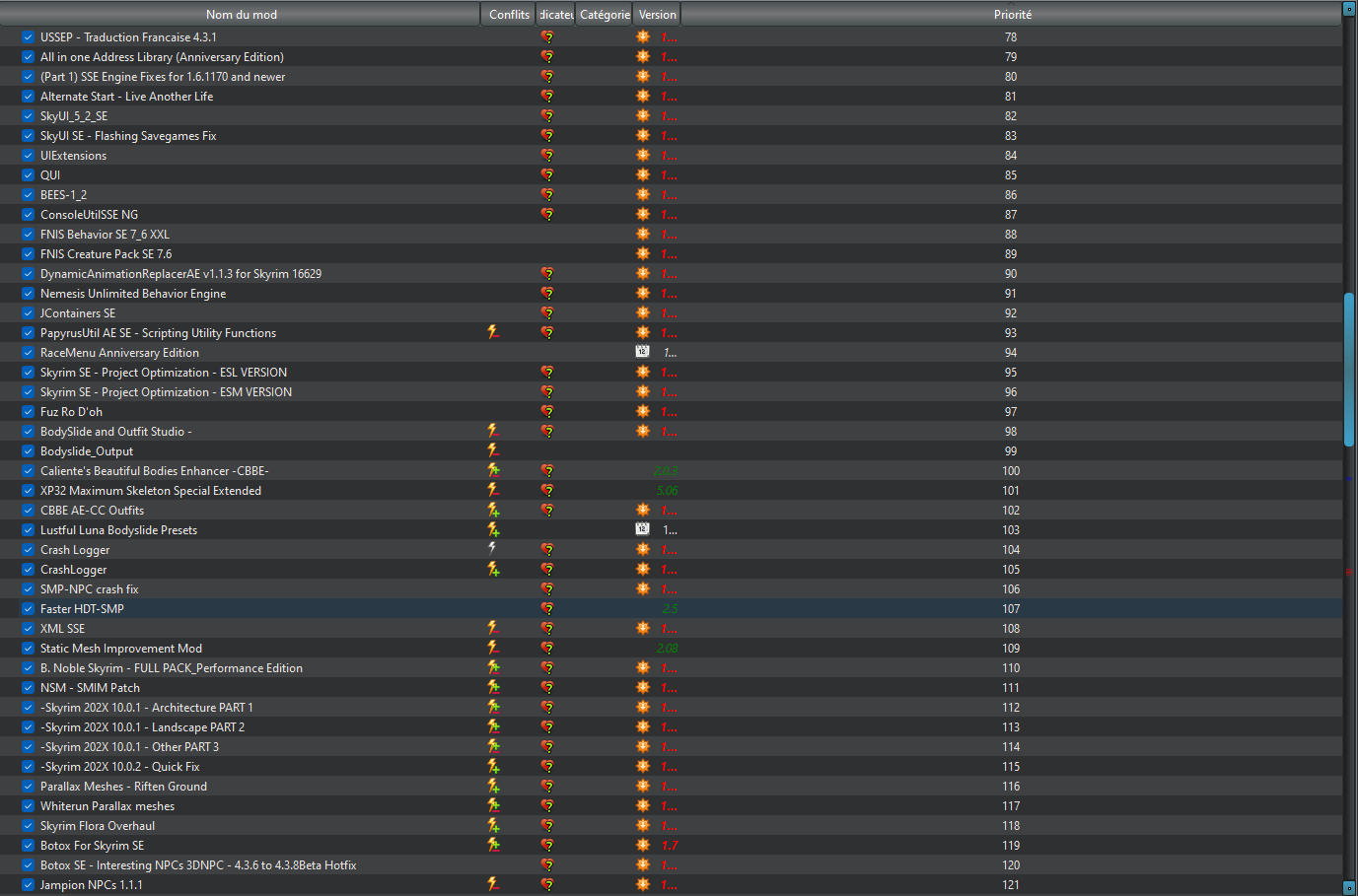The image size is (1358, 896).
Task: Disable the Faster HDT-SMP checkbox
Action: point(29,608)
